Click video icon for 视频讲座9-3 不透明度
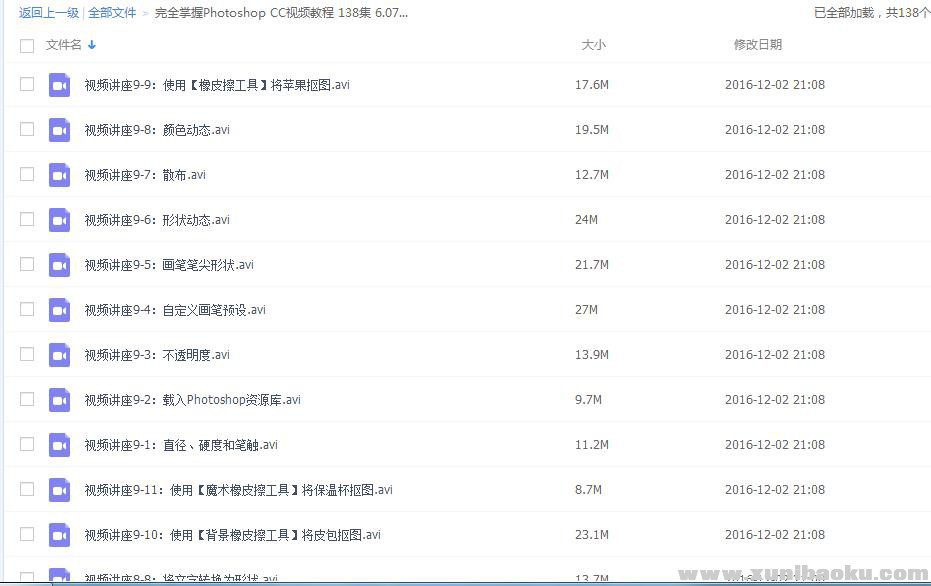The width and height of the screenshot is (931, 586). click(x=59, y=355)
